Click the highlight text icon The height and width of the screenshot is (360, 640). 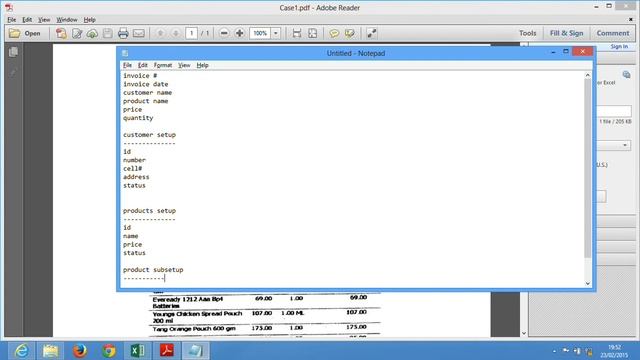350,33
